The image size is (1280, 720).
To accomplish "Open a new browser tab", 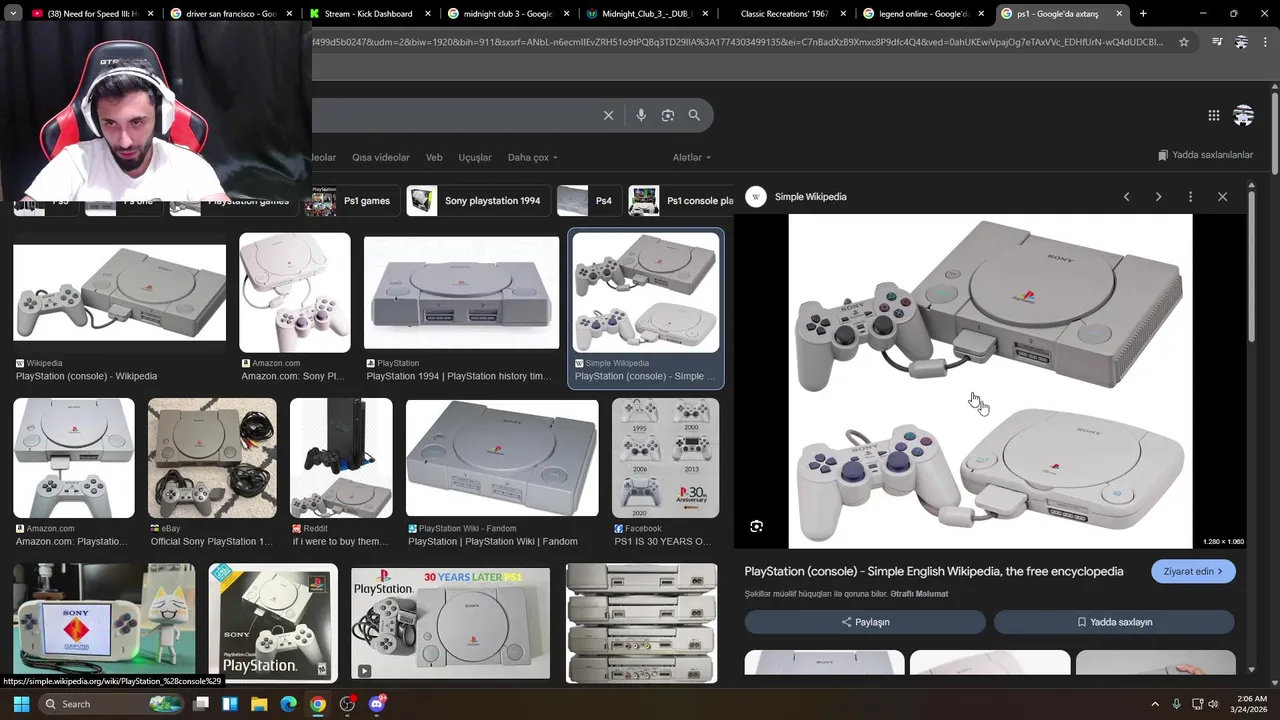I will [1143, 14].
